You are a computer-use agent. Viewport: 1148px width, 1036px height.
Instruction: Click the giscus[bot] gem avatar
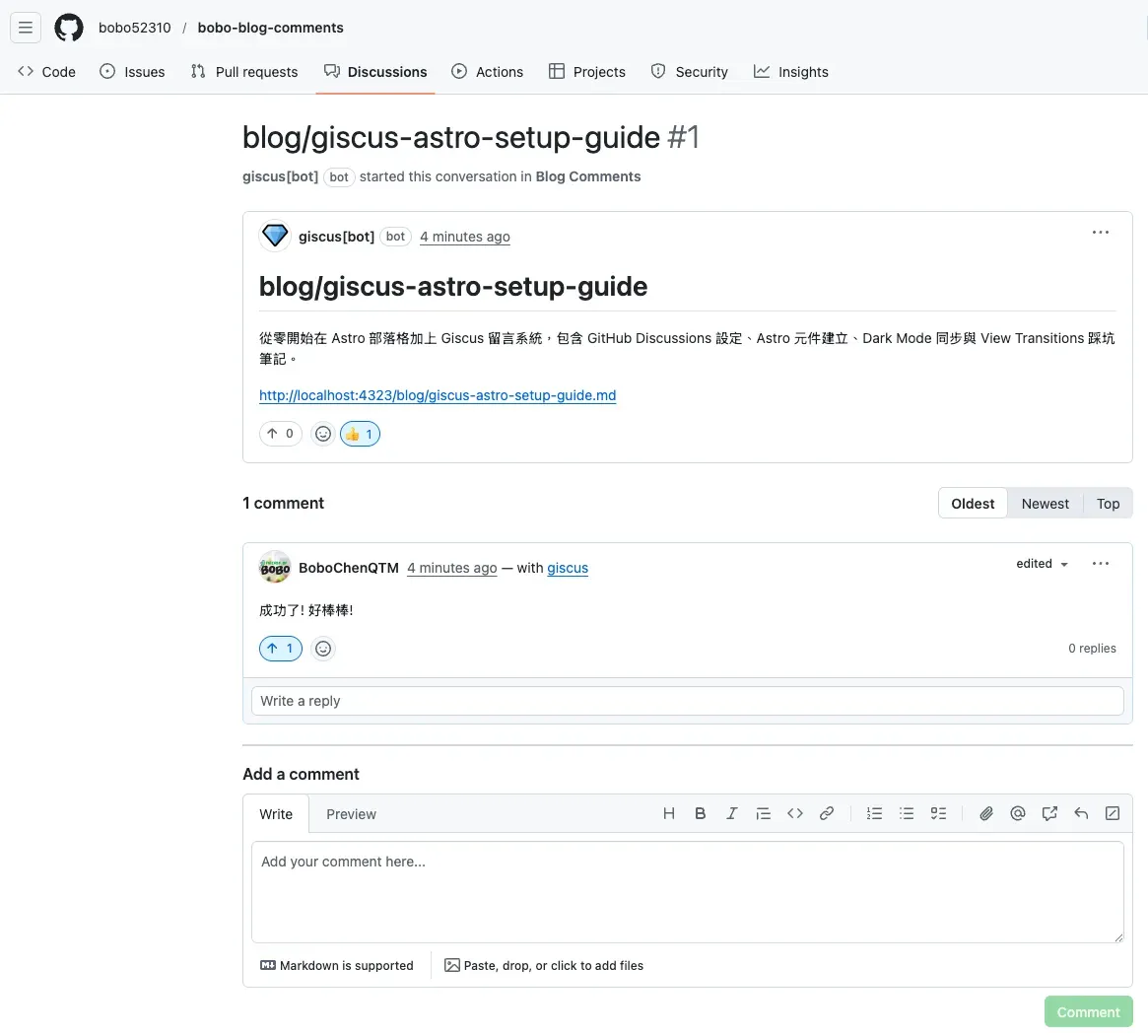click(x=275, y=236)
